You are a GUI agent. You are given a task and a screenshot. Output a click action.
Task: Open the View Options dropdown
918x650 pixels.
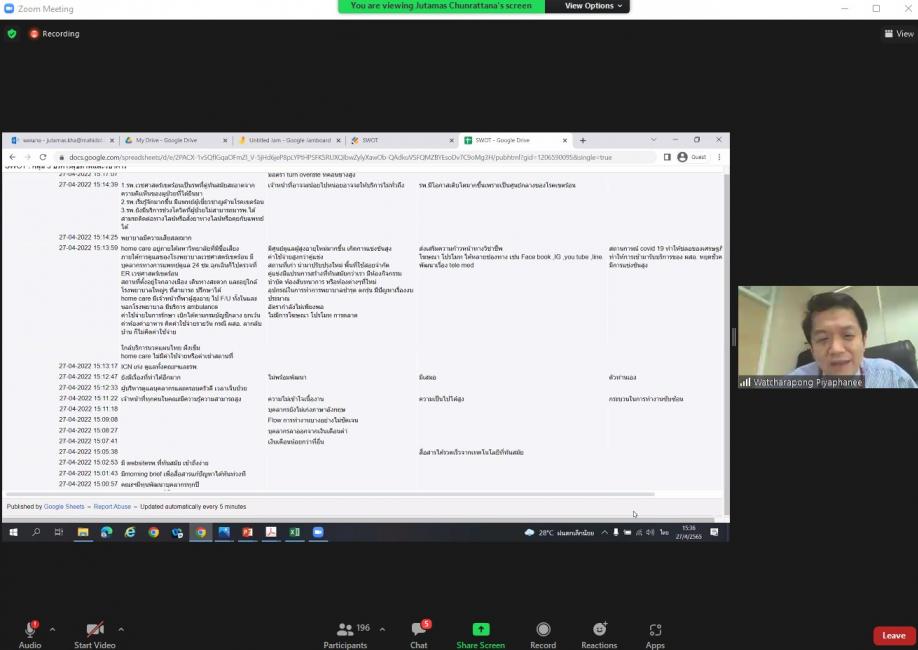click(593, 6)
